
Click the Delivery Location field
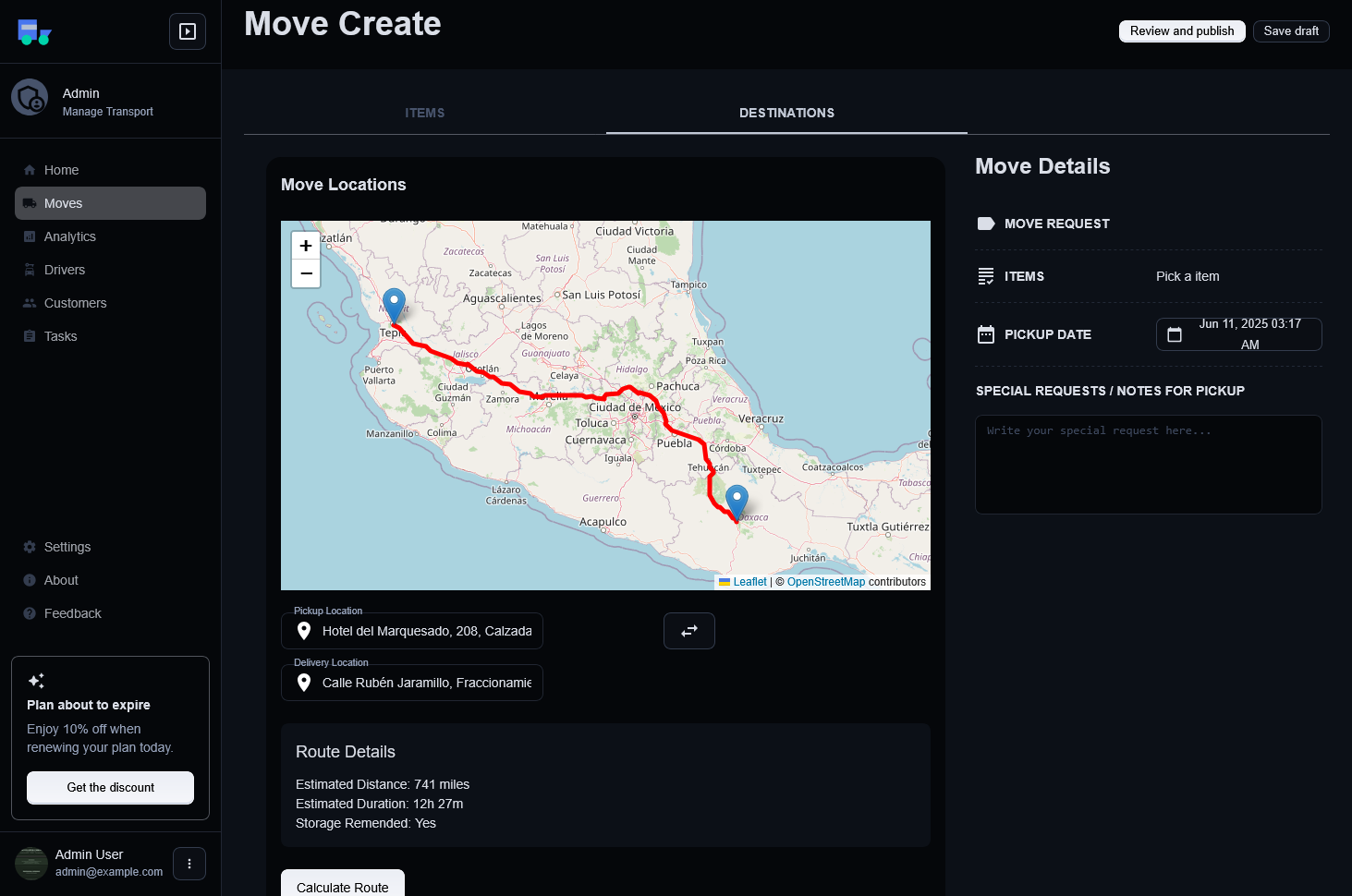coord(412,683)
